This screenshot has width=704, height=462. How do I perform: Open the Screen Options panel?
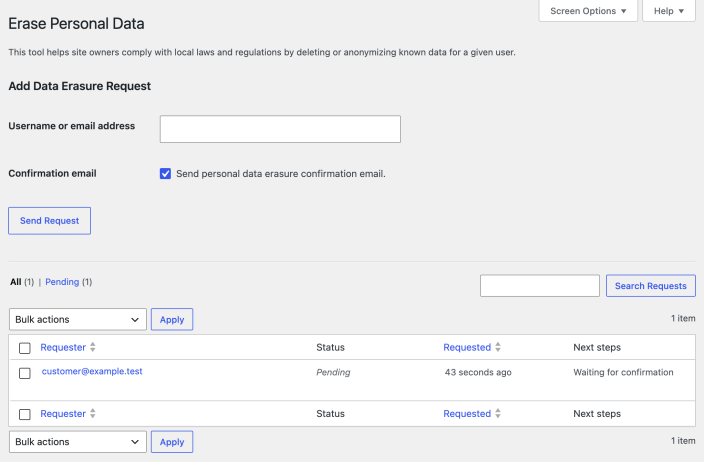coord(588,11)
